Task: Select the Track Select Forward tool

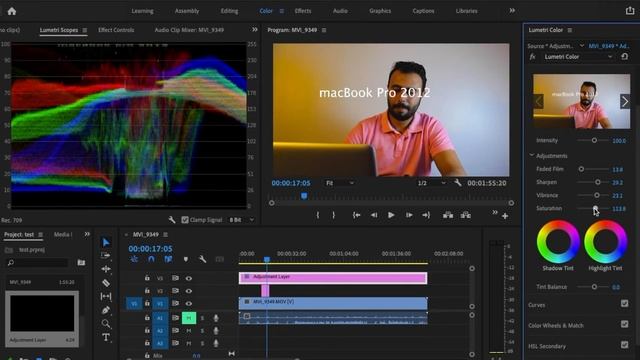Action: click(x=106, y=256)
